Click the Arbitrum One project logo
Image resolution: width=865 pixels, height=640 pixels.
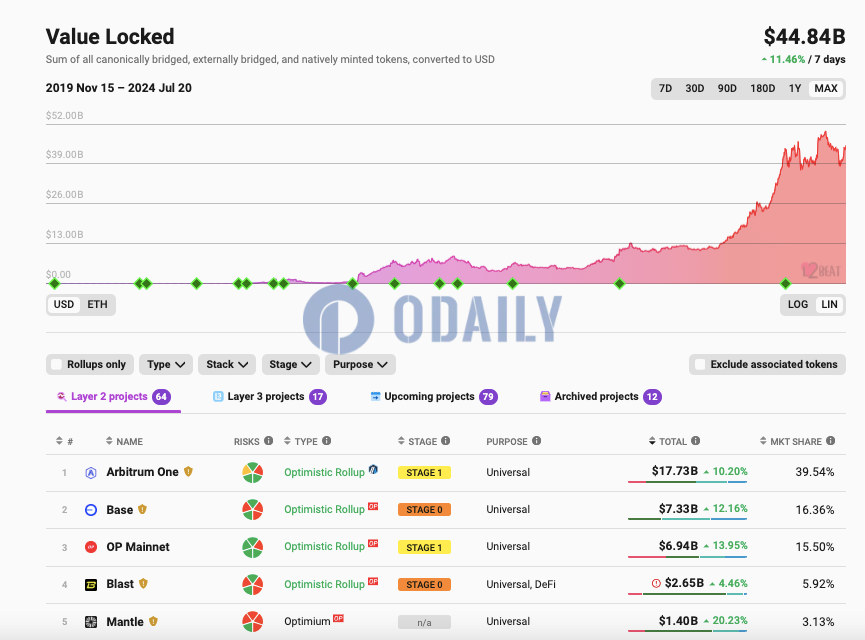[x=91, y=473]
